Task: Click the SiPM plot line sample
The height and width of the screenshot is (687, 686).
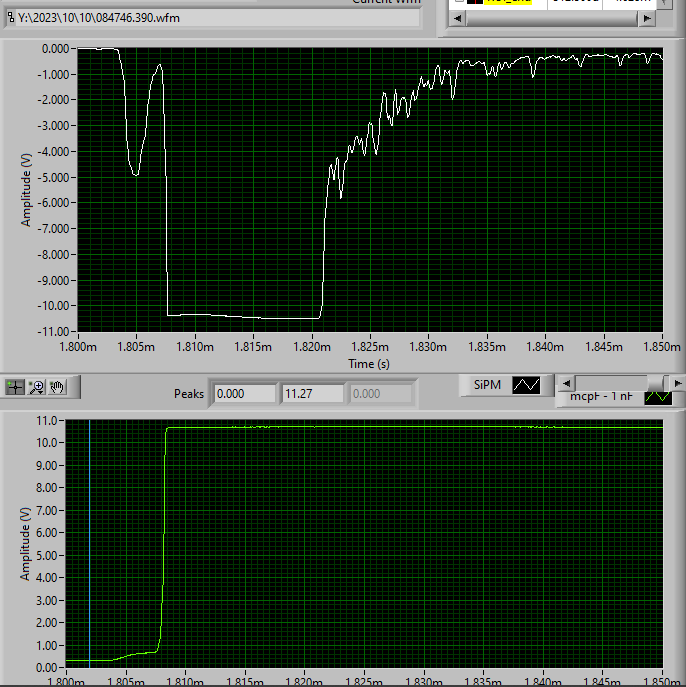Action: (x=526, y=385)
